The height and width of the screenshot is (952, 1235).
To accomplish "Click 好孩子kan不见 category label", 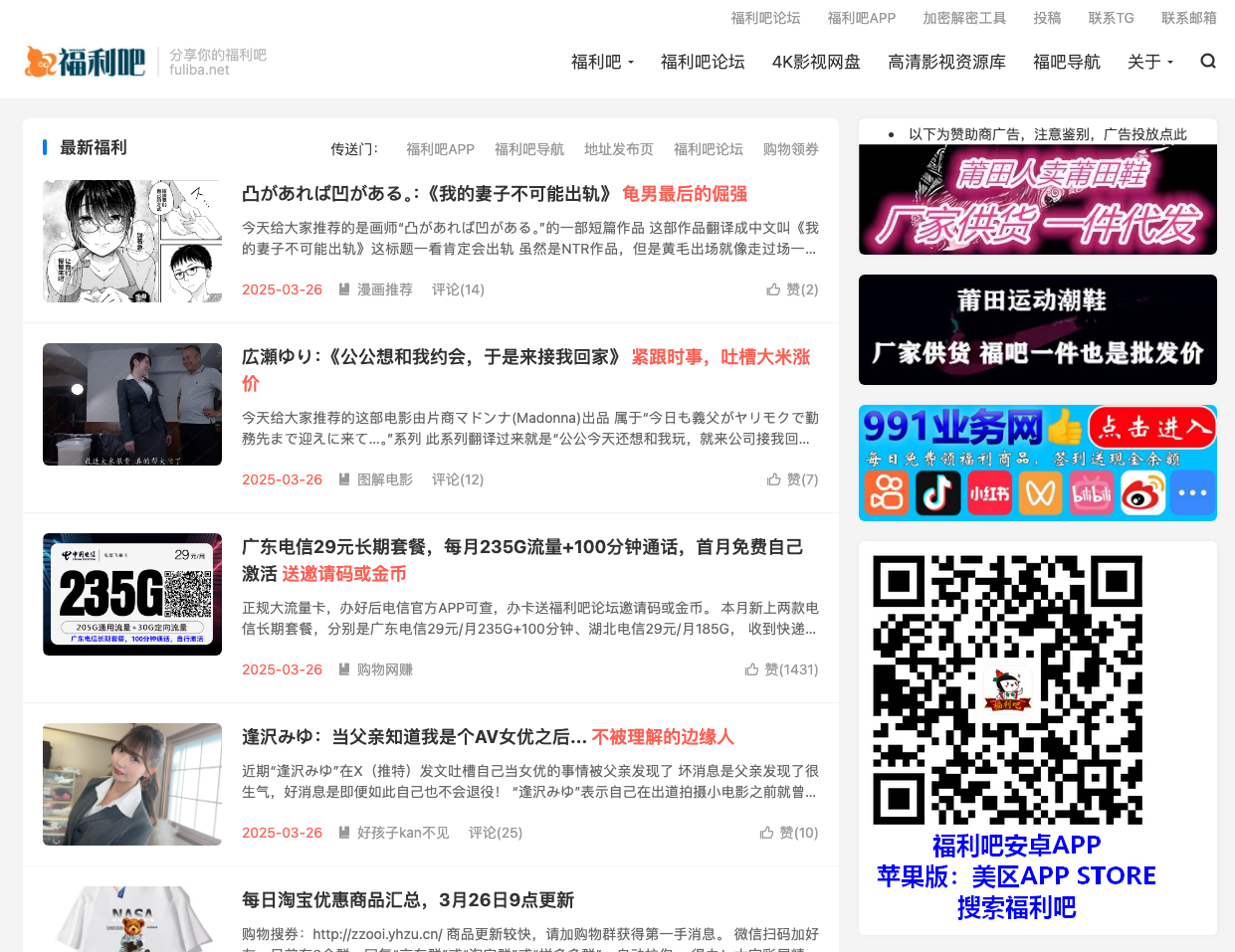I will (x=403, y=833).
